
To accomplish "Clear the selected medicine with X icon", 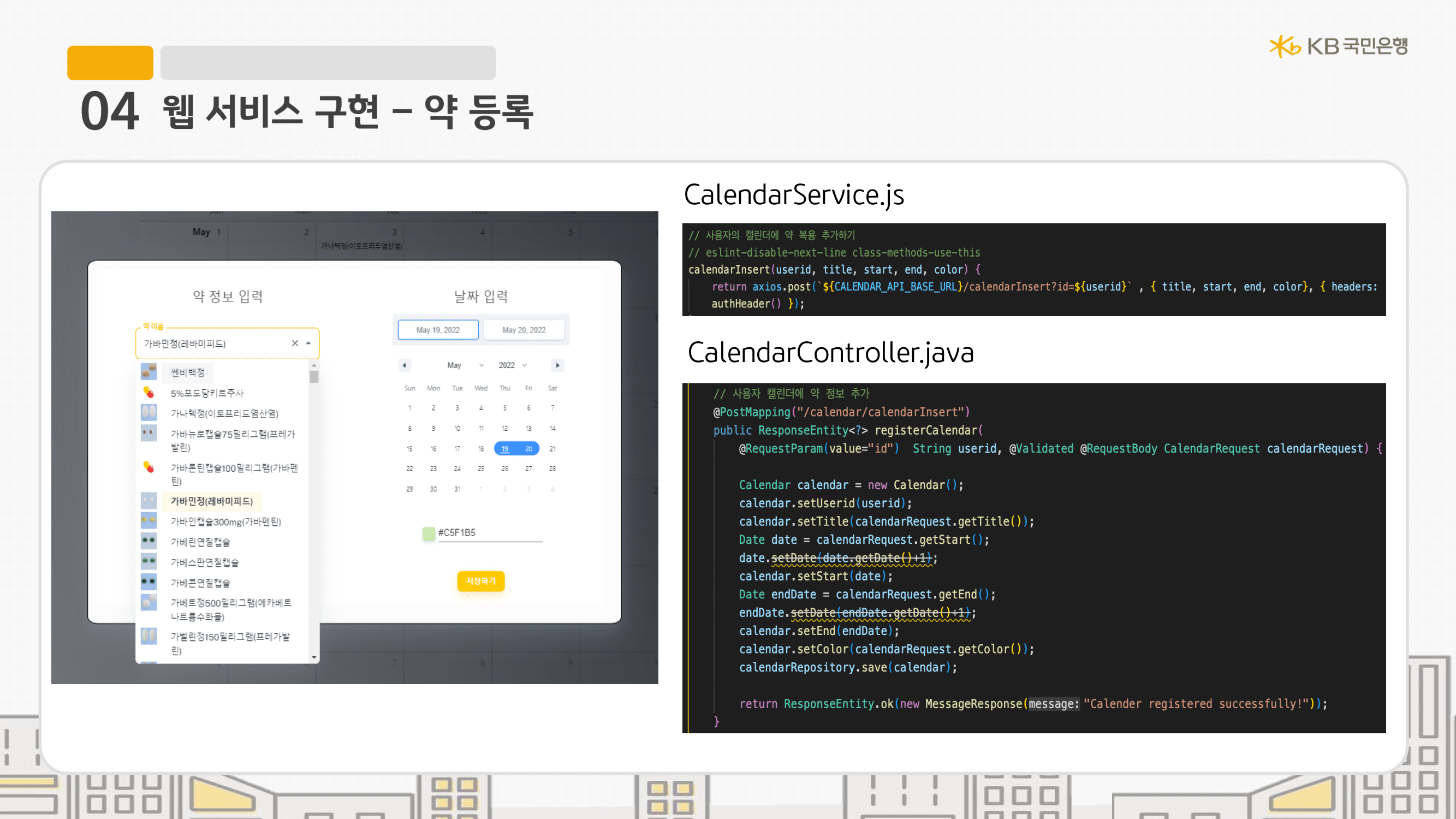I will coord(294,343).
